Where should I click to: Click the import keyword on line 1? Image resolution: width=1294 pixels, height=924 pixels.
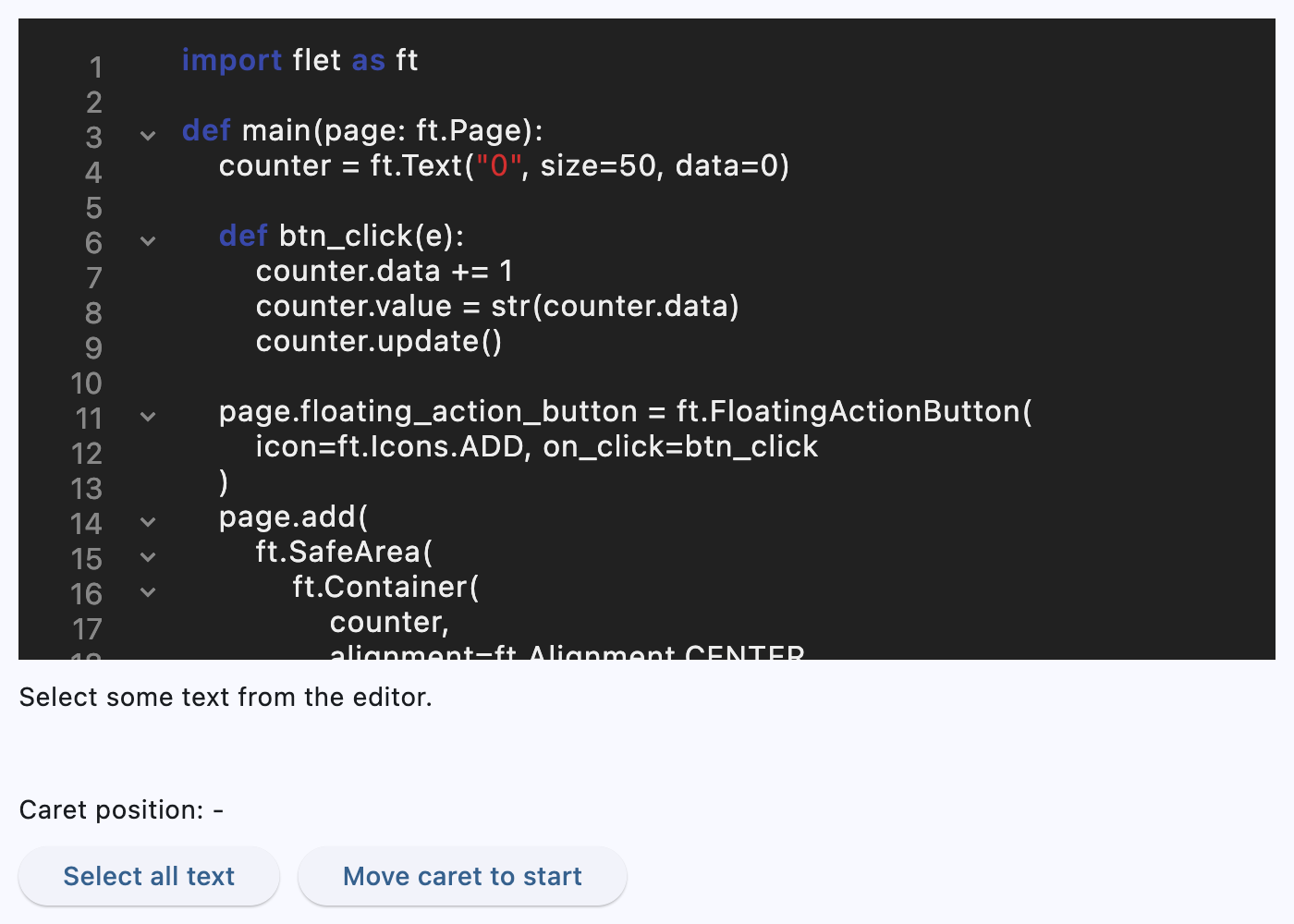(x=231, y=60)
